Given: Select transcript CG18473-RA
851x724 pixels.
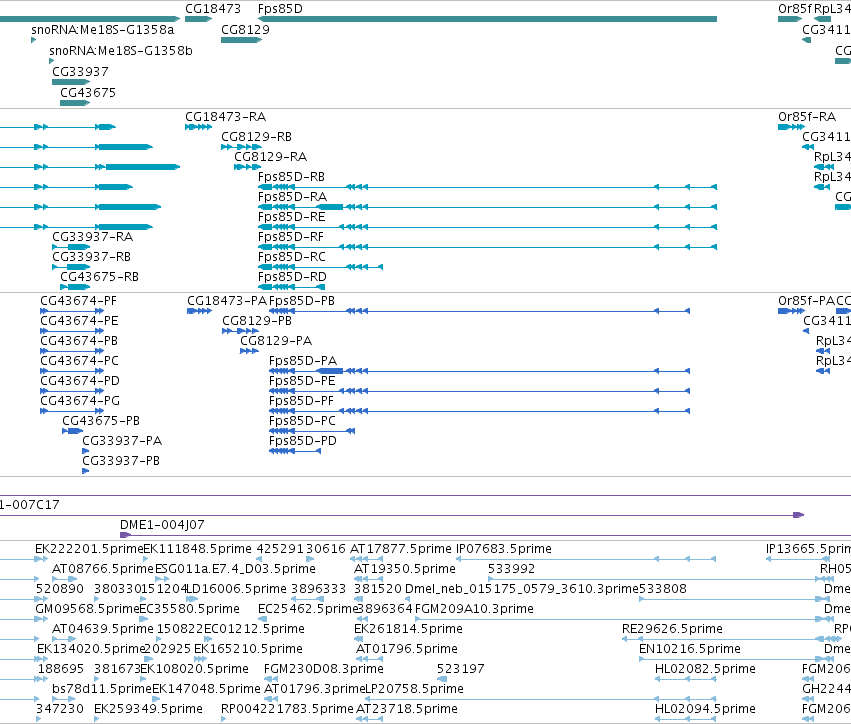Looking at the screenshot, I should (198, 127).
